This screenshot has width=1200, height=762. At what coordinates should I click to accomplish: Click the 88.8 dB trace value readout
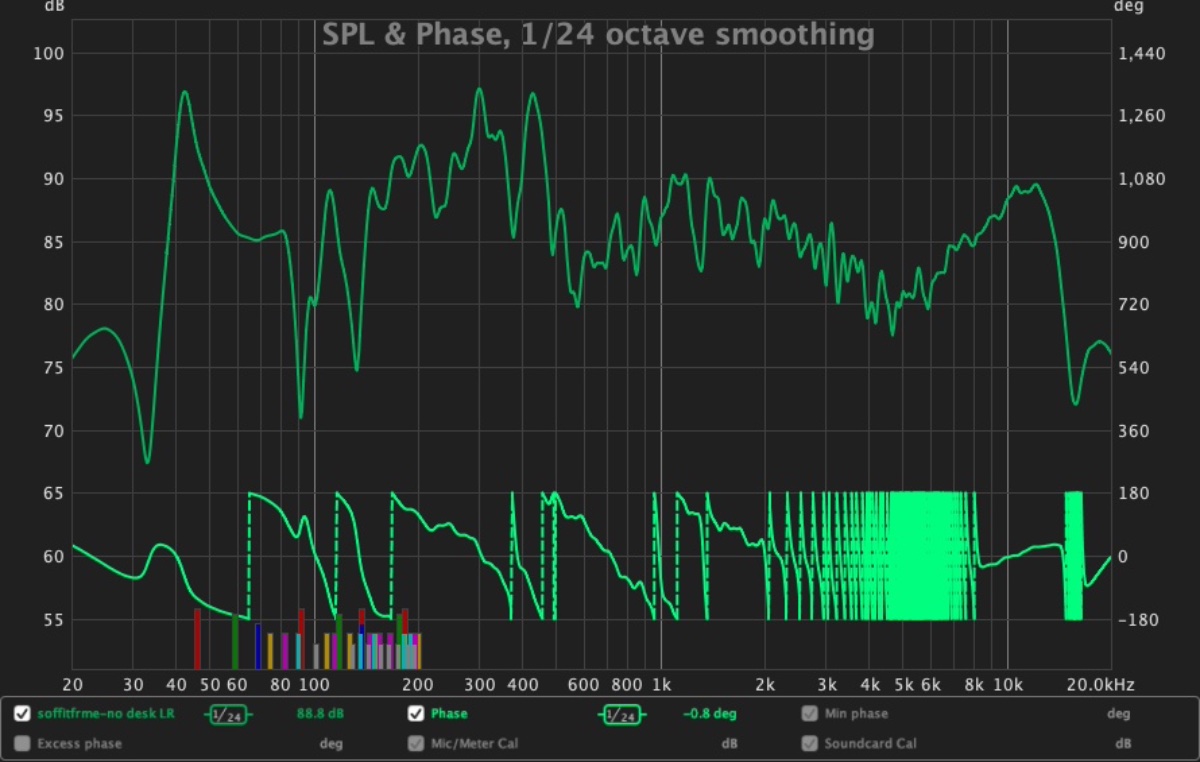coord(320,714)
